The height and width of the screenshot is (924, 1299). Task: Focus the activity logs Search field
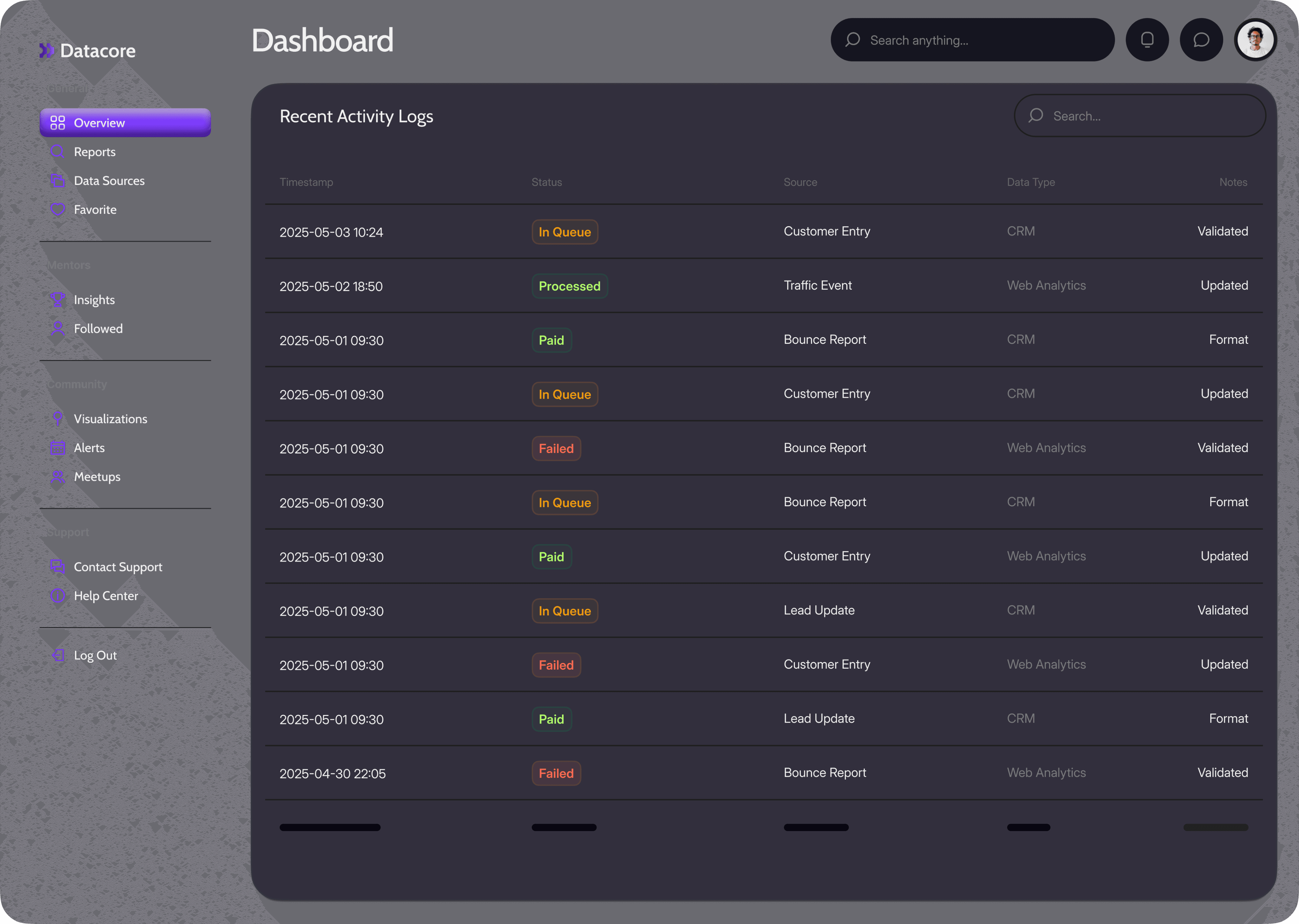click(1140, 115)
